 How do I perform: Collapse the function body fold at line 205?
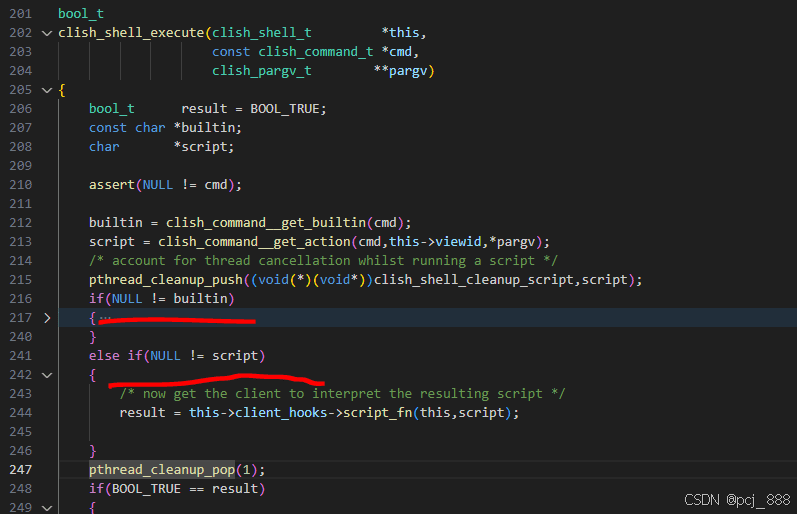click(46, 90)
